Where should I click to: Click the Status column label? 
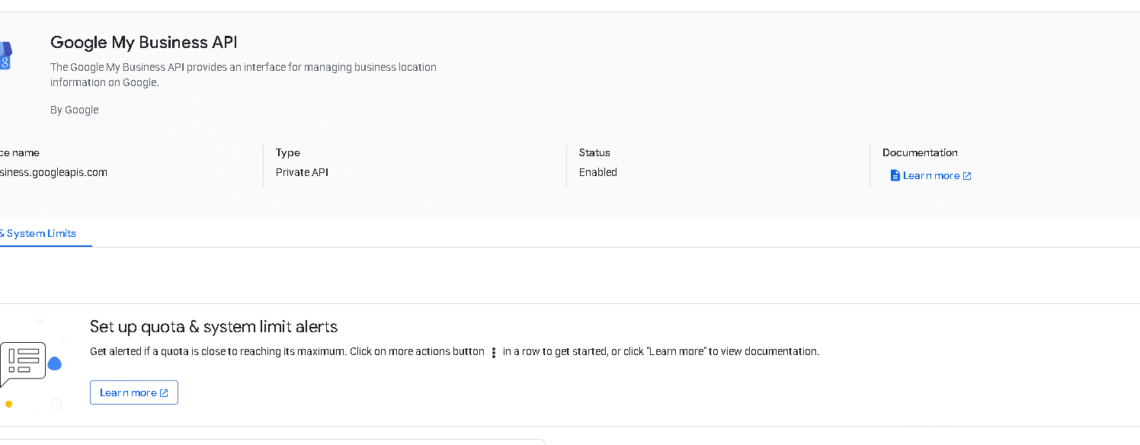(x=594, y=153)
